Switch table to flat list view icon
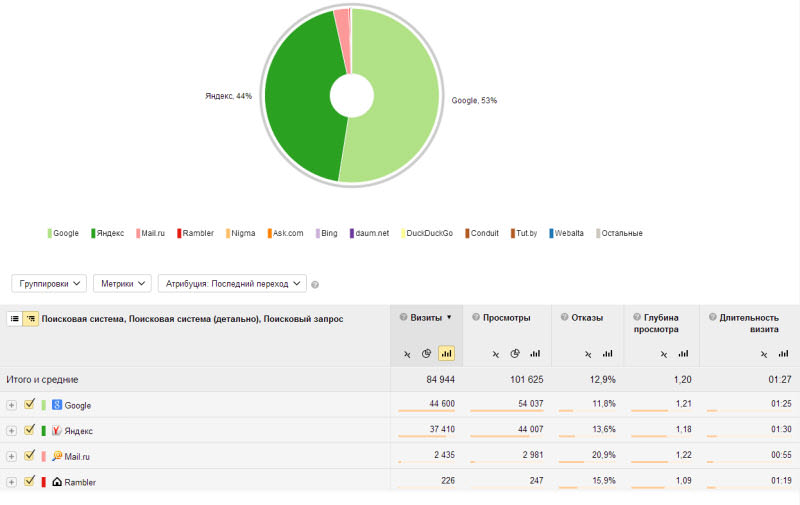 15,319
